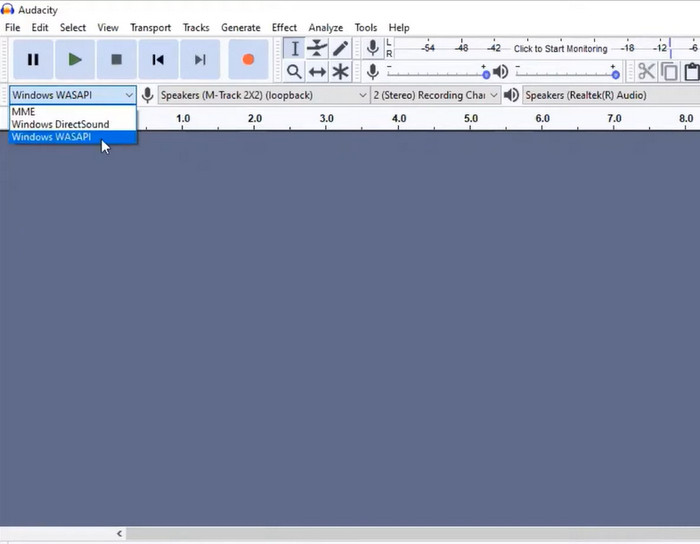Open the Generate menu
This screenshot has height=544, width=700.
coord(241,28)
